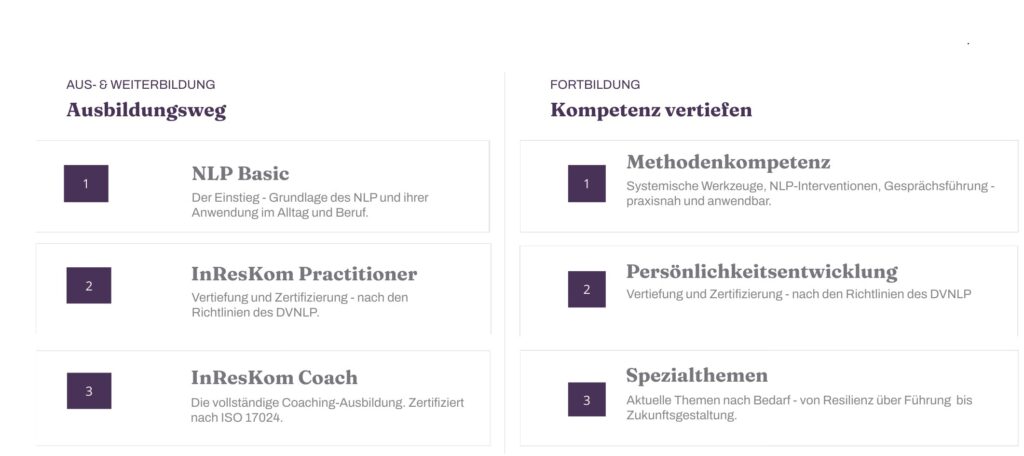Open the NLP Basic heading
Viewport: 1024px width, 456px height.
240,174
